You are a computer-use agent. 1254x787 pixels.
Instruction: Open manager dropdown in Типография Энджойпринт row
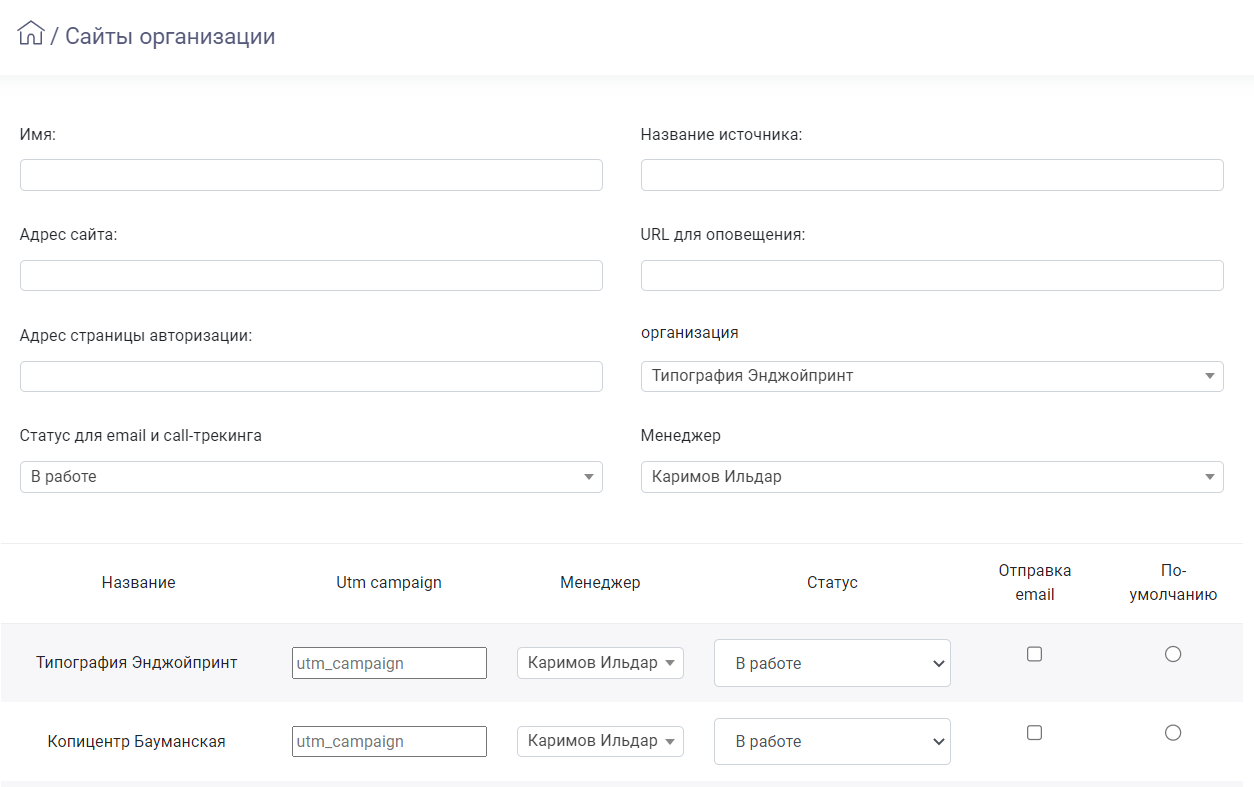[600, 663]
